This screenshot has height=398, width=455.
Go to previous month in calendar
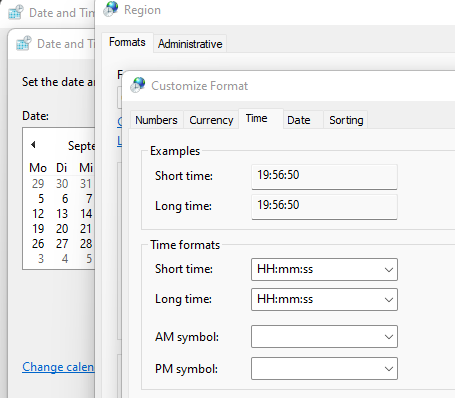[x=33, y=144]
